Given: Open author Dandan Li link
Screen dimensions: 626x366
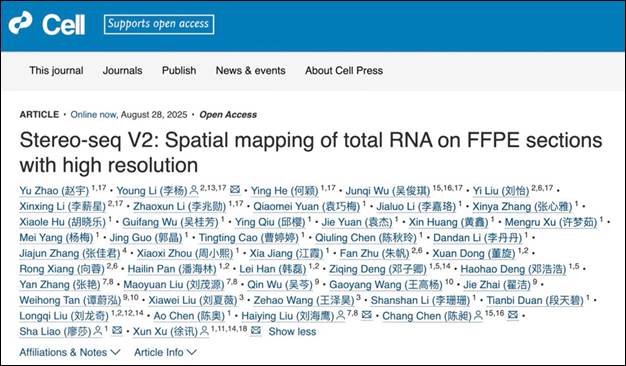Looking at the screenshot, I should point(477,237).
